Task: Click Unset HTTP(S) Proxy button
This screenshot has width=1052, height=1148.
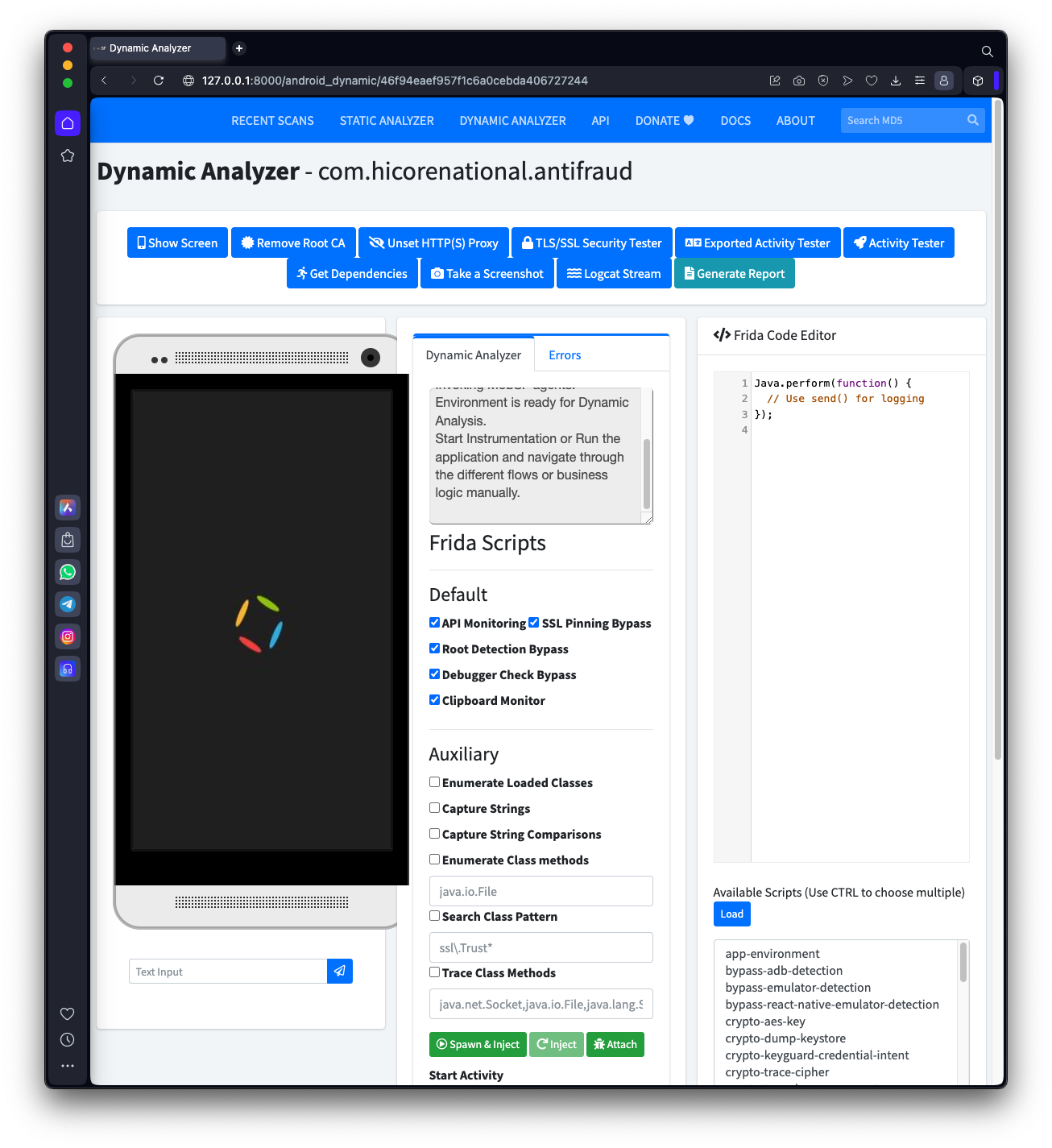Action: tap(433, 242)
